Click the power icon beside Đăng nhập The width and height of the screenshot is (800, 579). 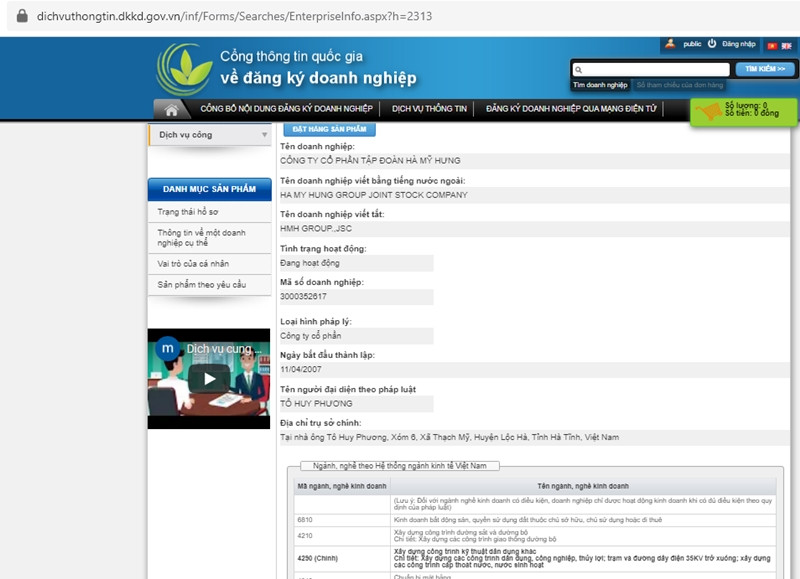[x=712, y=44]
